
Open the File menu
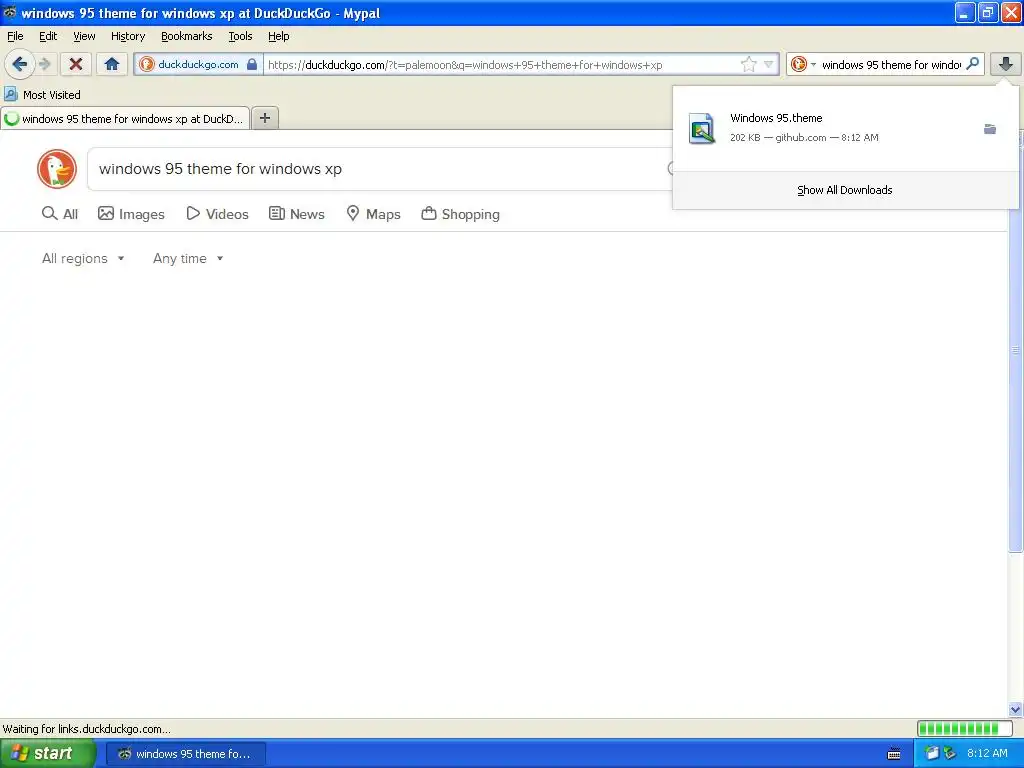(x=15, y=36)
